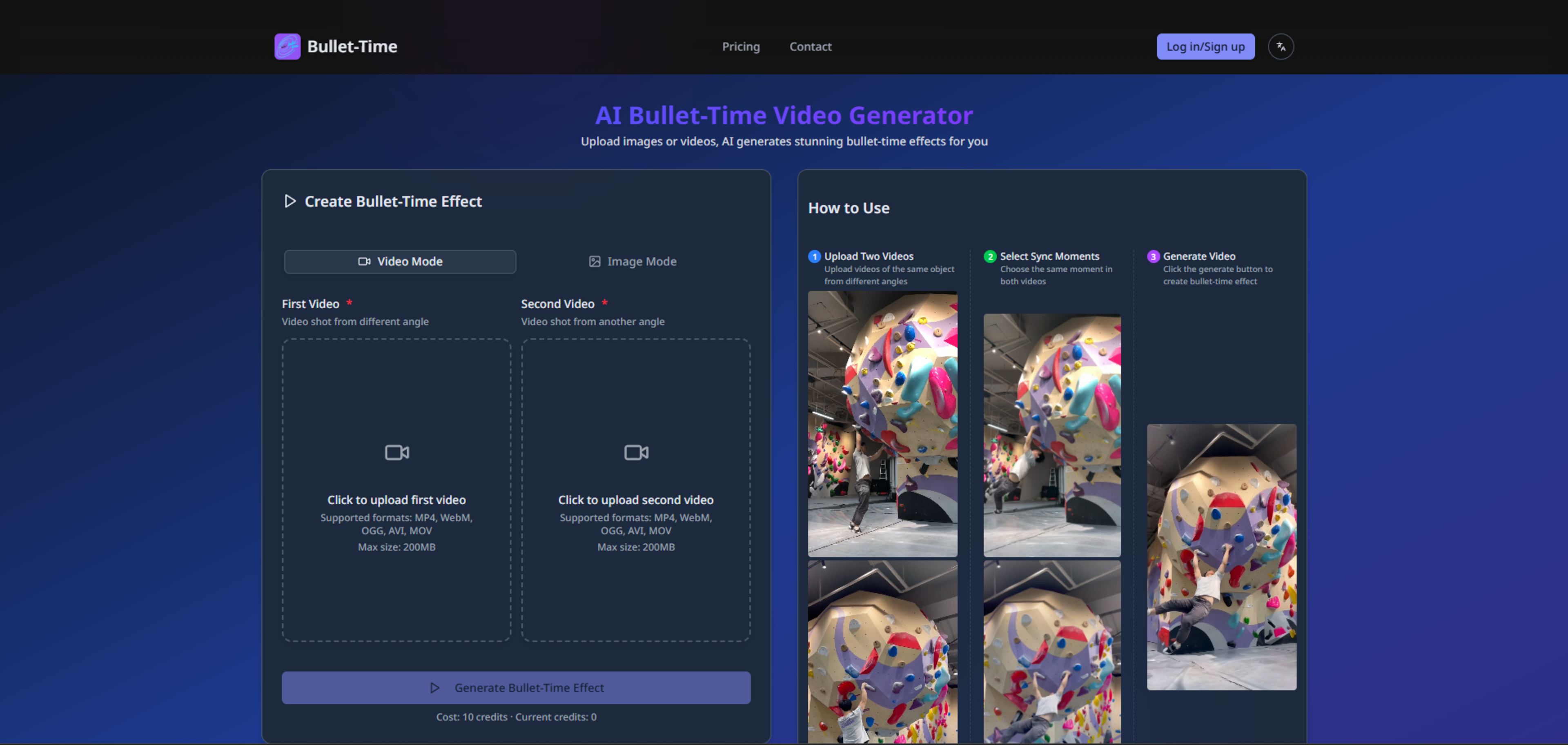Switch to Video Mode tab
This screenshot has height=745, width=1568.
tap(400, 262)
